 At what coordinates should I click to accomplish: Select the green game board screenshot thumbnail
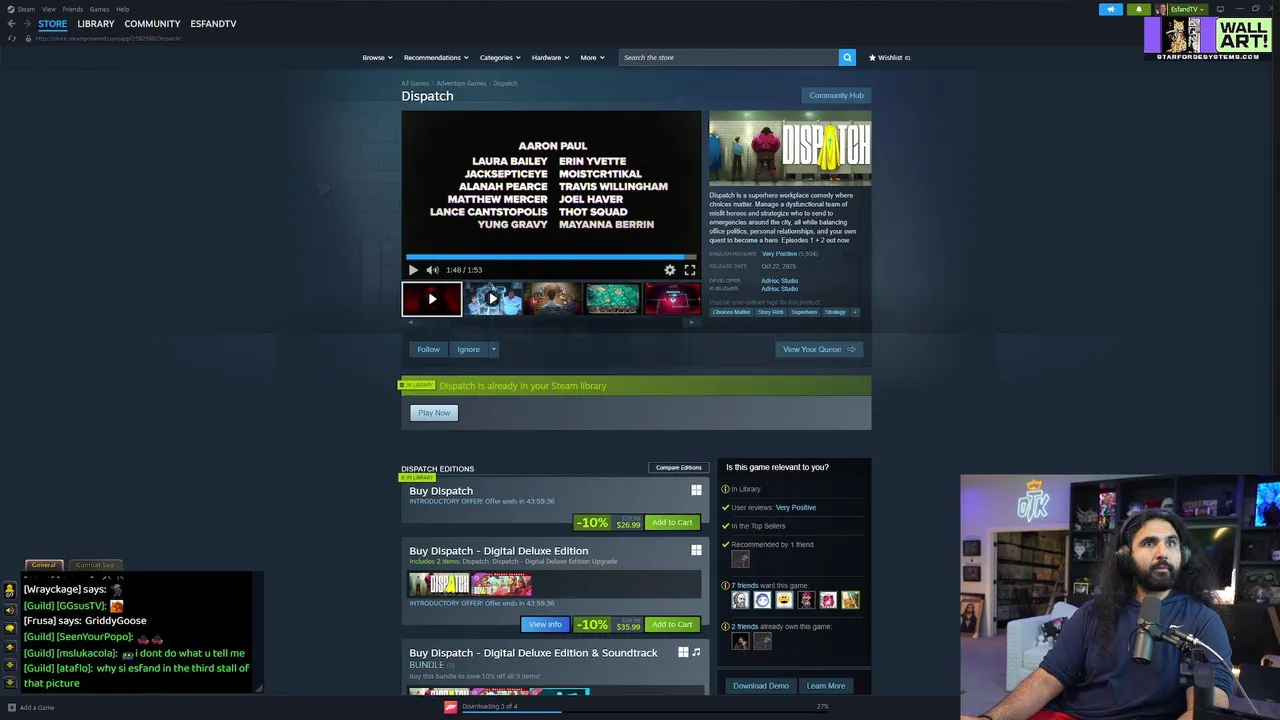pyautogui.click(x=612, y=298)
